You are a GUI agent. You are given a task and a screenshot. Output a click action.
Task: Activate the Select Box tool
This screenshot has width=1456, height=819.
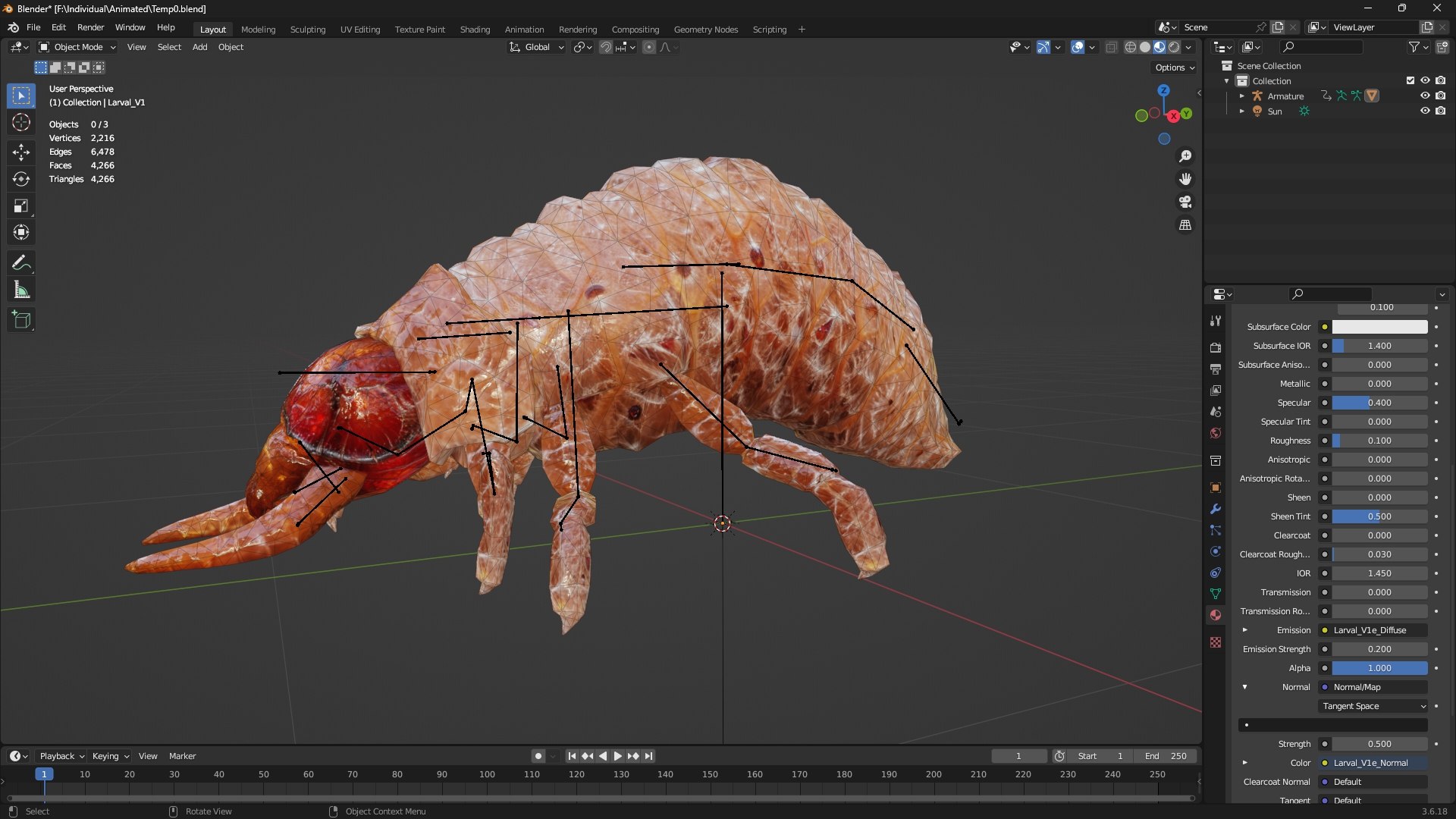pyautogui.click(x=21, y=96)
